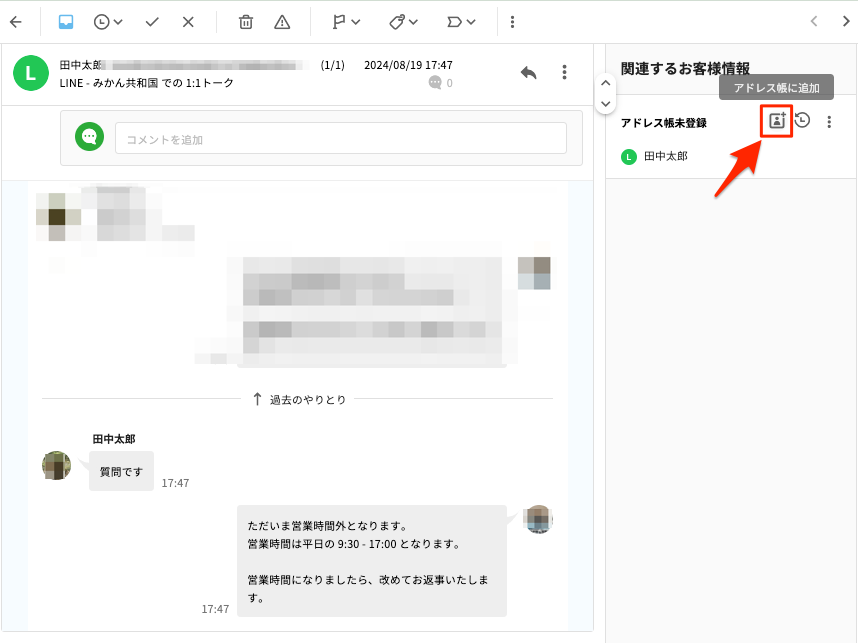Open the customer history clock icon

click(x=802, y=121)
